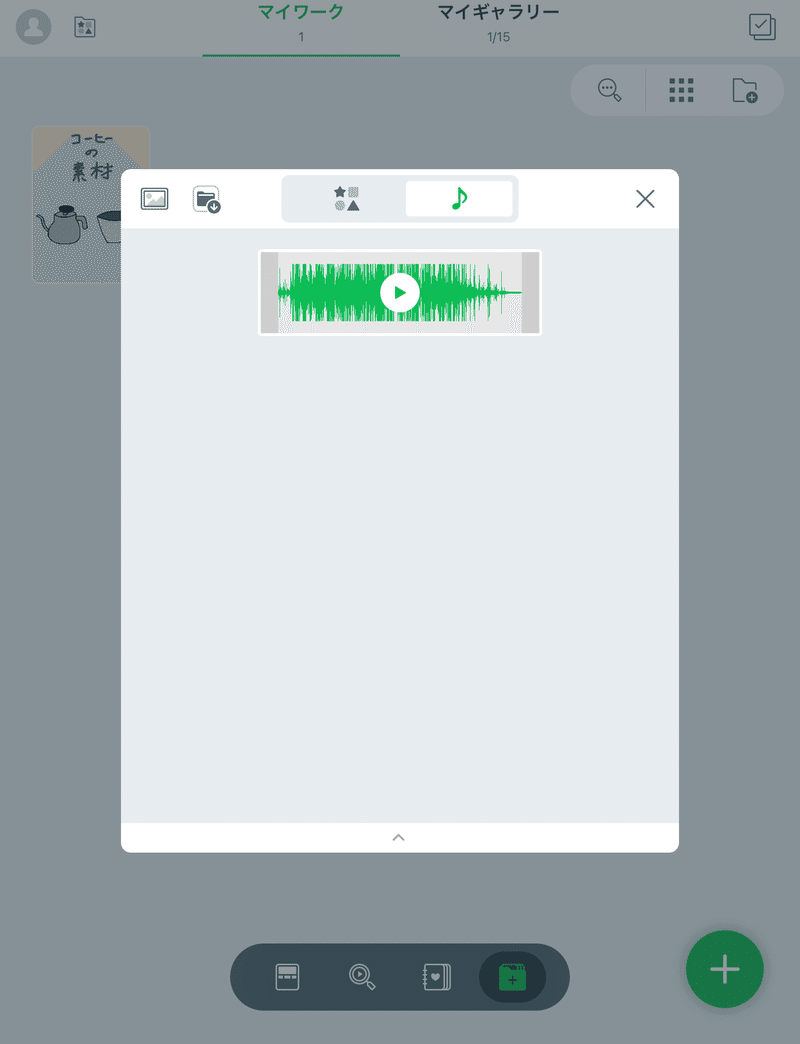
Task: Select the music note audio segment
Action: coord(459,198)
